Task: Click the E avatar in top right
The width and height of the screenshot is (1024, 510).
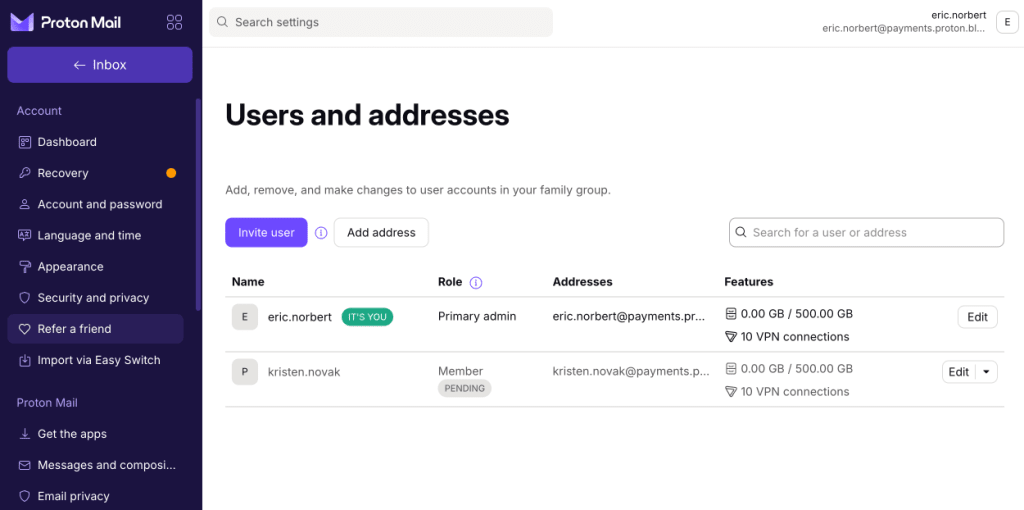Action: [1006, 22]
